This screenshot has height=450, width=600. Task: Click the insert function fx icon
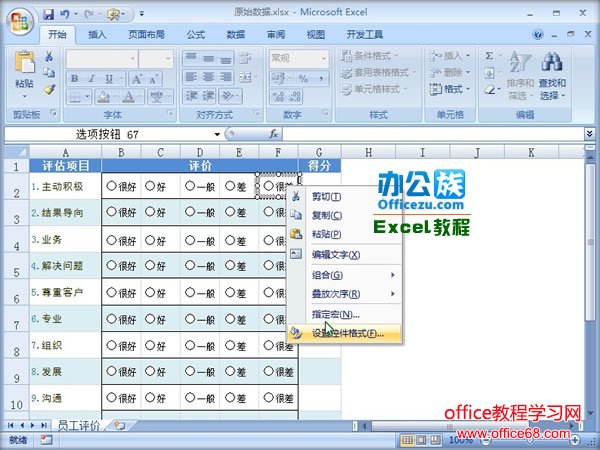274,134
